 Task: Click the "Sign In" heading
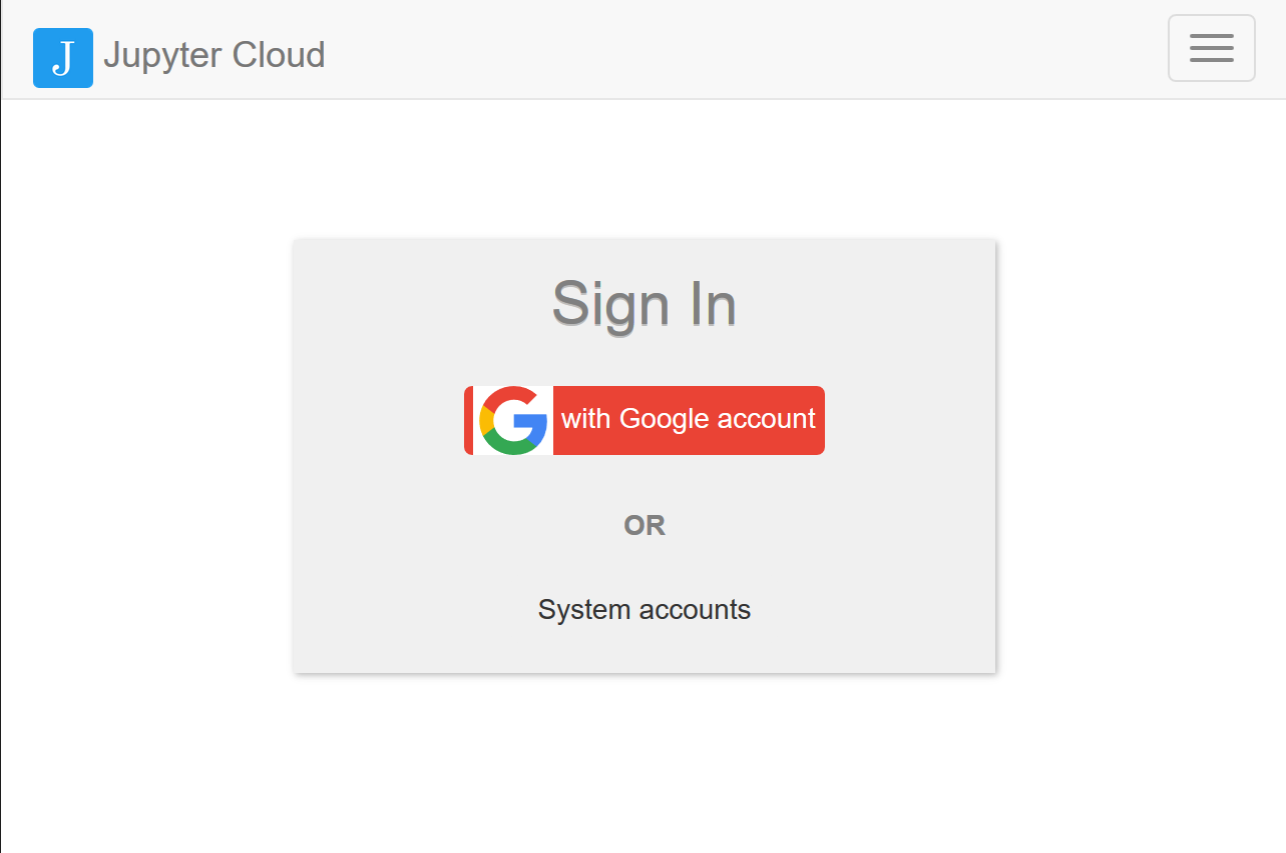[644, 303]
